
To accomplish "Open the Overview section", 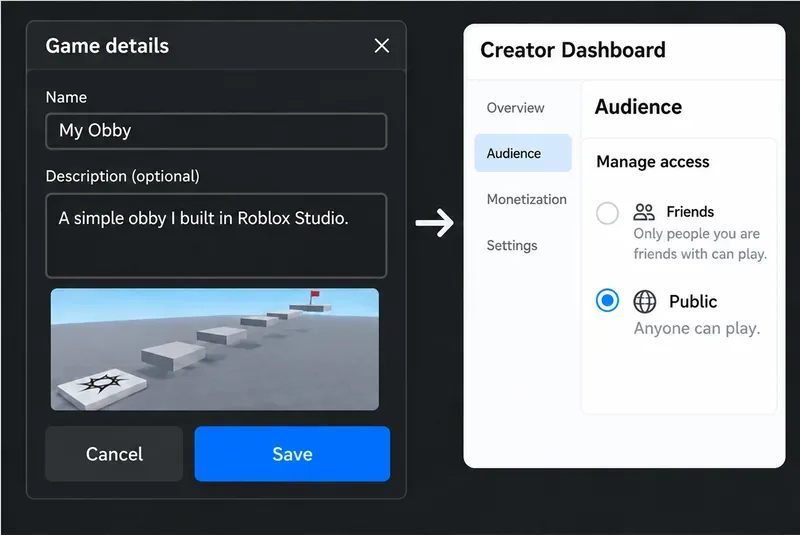I will coord(515,108).
